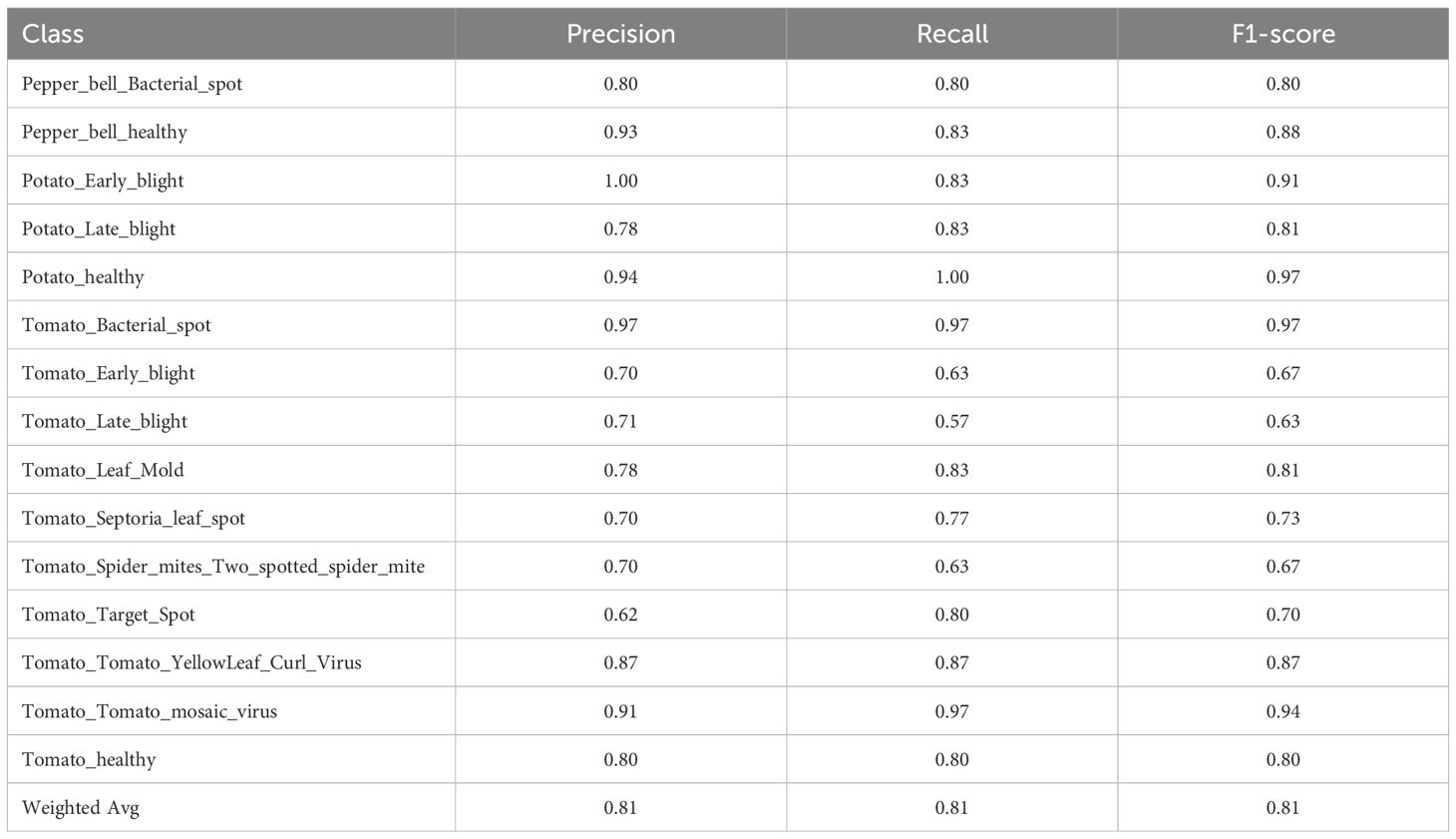Select the Tomato_healthy class name
The height and width of the screenshot is (839, 1456).
[x=89, y=759]
